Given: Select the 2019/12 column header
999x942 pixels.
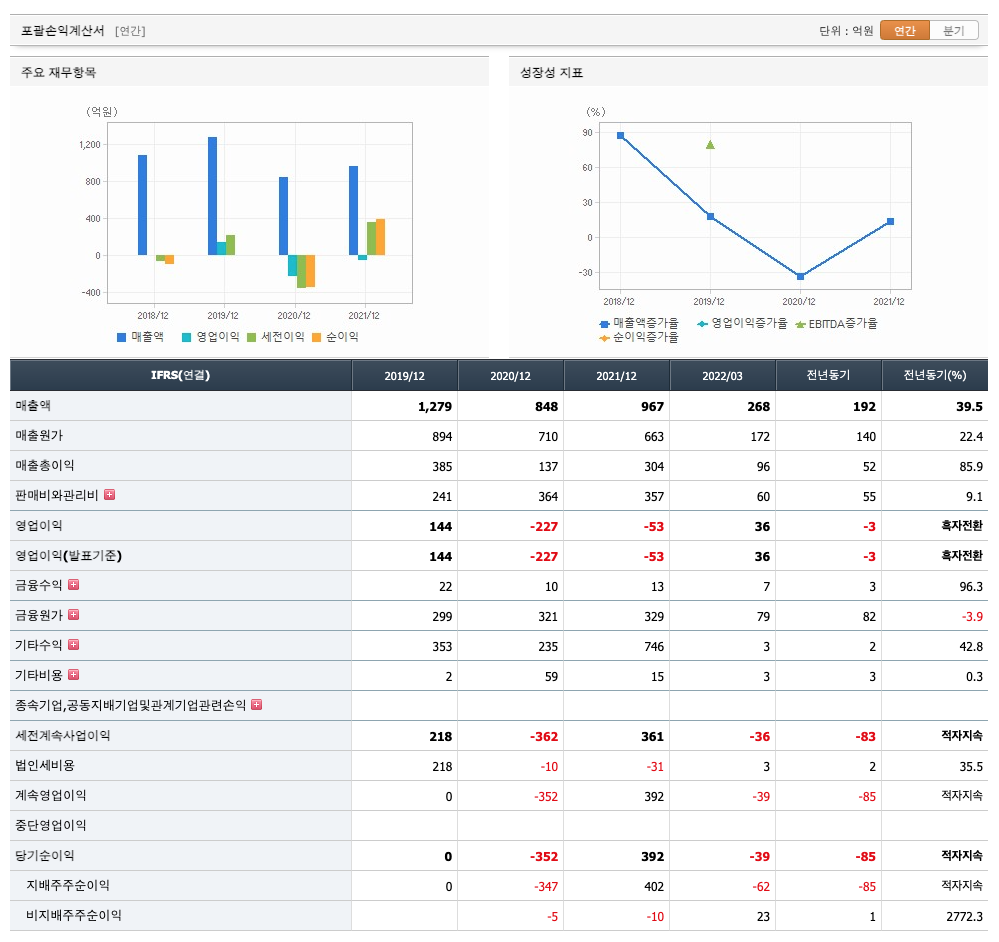Looking at the screenshot, I should [x=405, y=376].
